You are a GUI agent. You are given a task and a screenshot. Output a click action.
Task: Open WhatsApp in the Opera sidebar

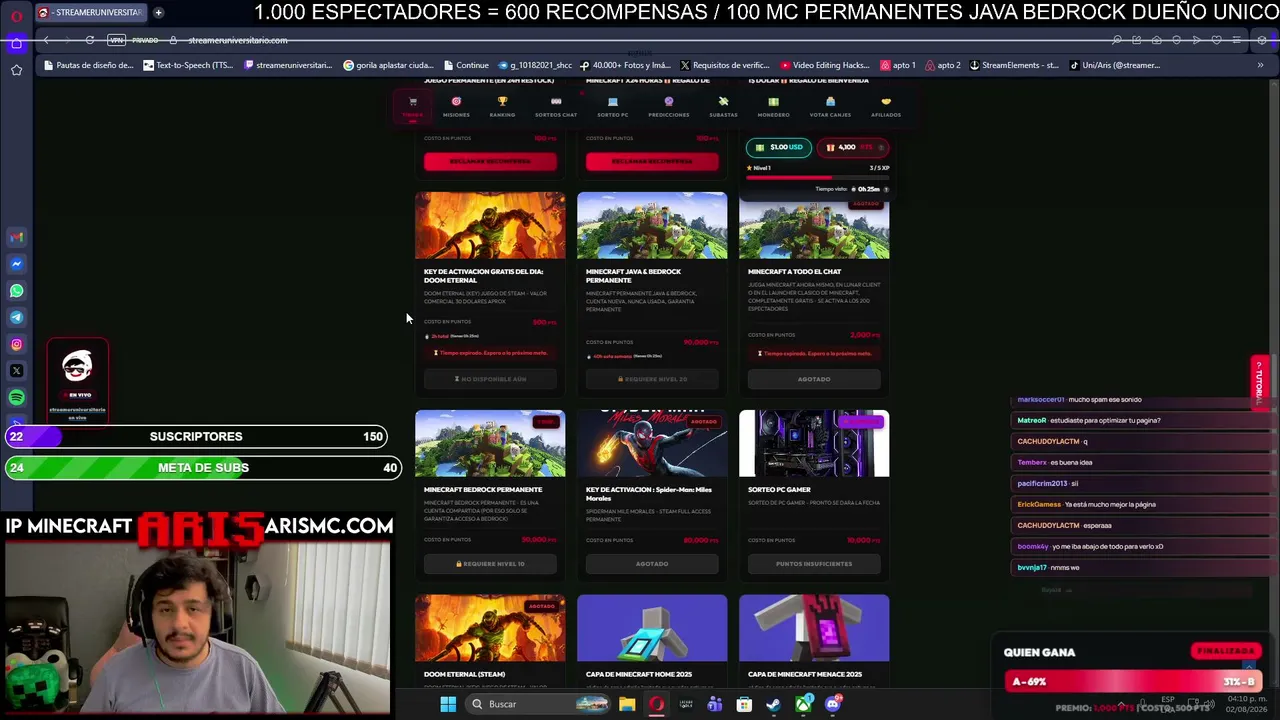[16, 291]
